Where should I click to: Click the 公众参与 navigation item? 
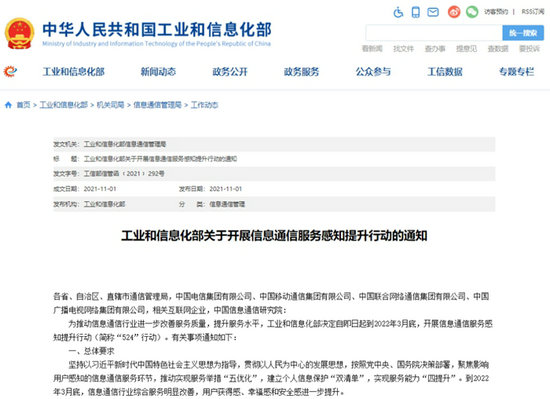click(x=373, y=72)
